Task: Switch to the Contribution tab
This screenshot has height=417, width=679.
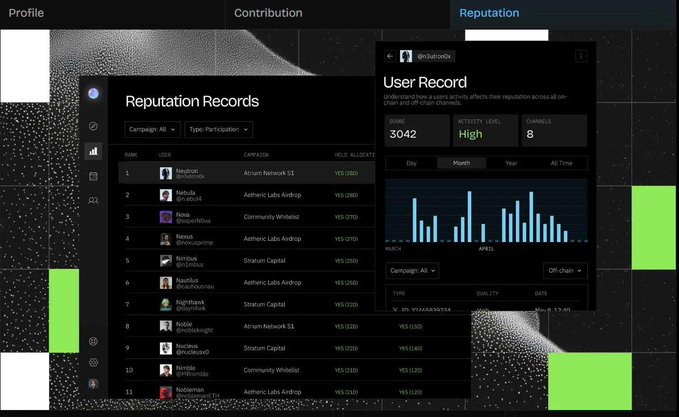Action: pyautogui.click(x=268, y=13)
